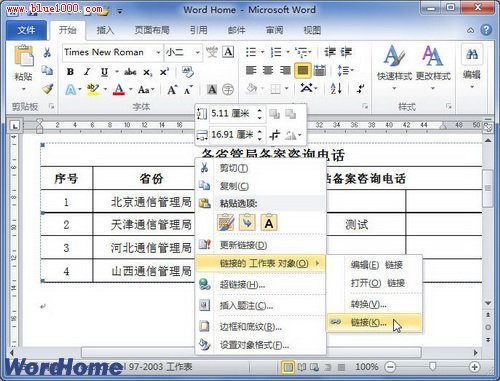Toggle Superscript formatting

click(164, 72)
